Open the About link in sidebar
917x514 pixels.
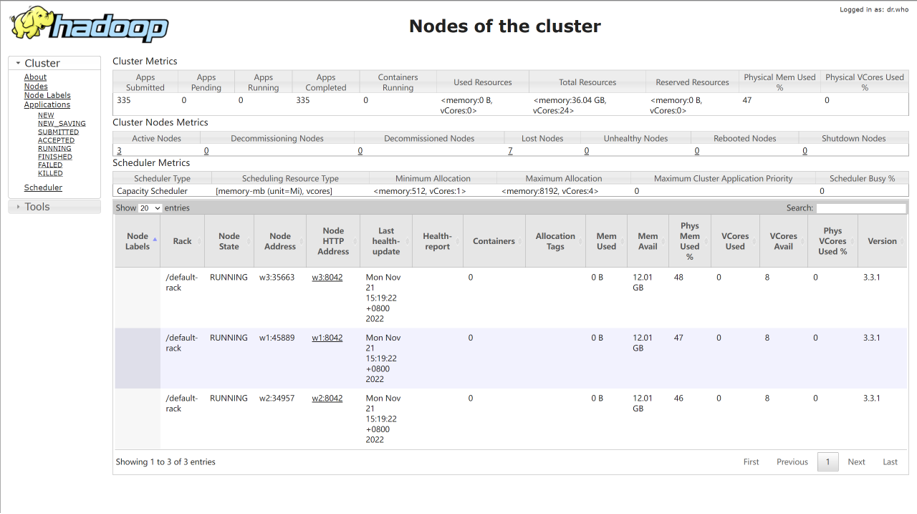click(x=35, y=77)
